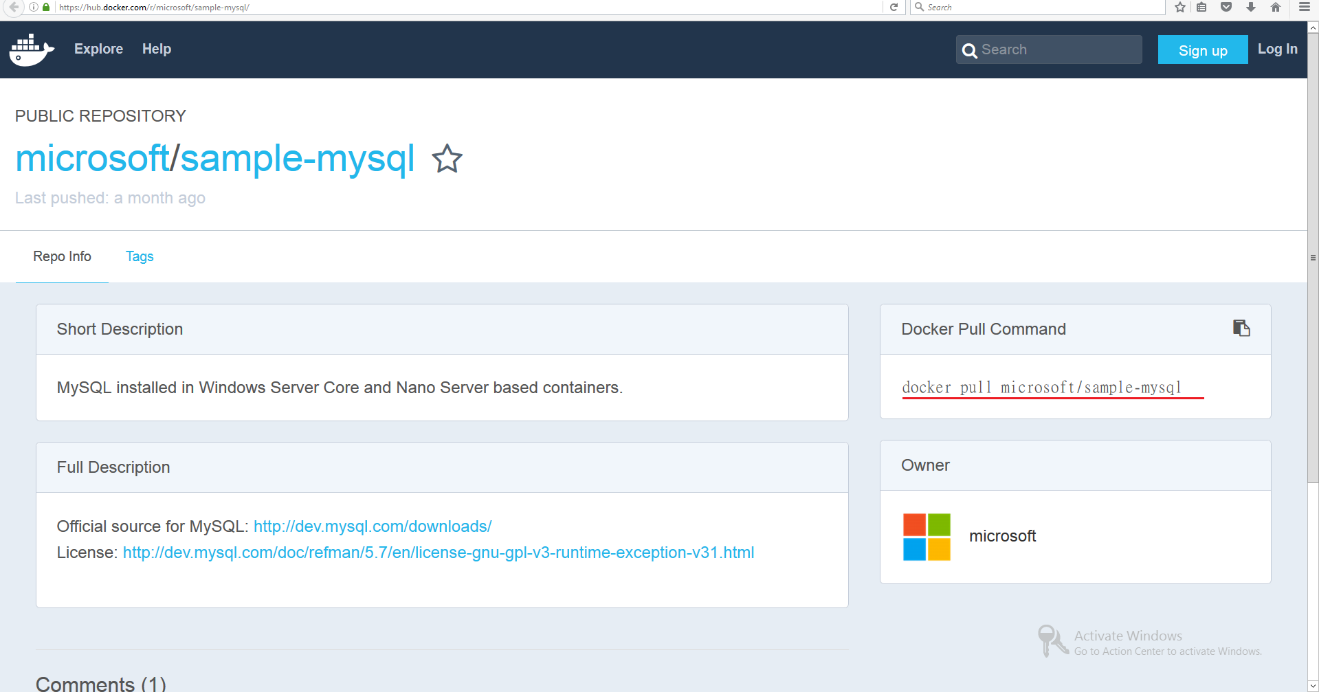Click the Log In link
Screen dimensions: 1319x692
pyautogui.click(x=1278, y=49)
